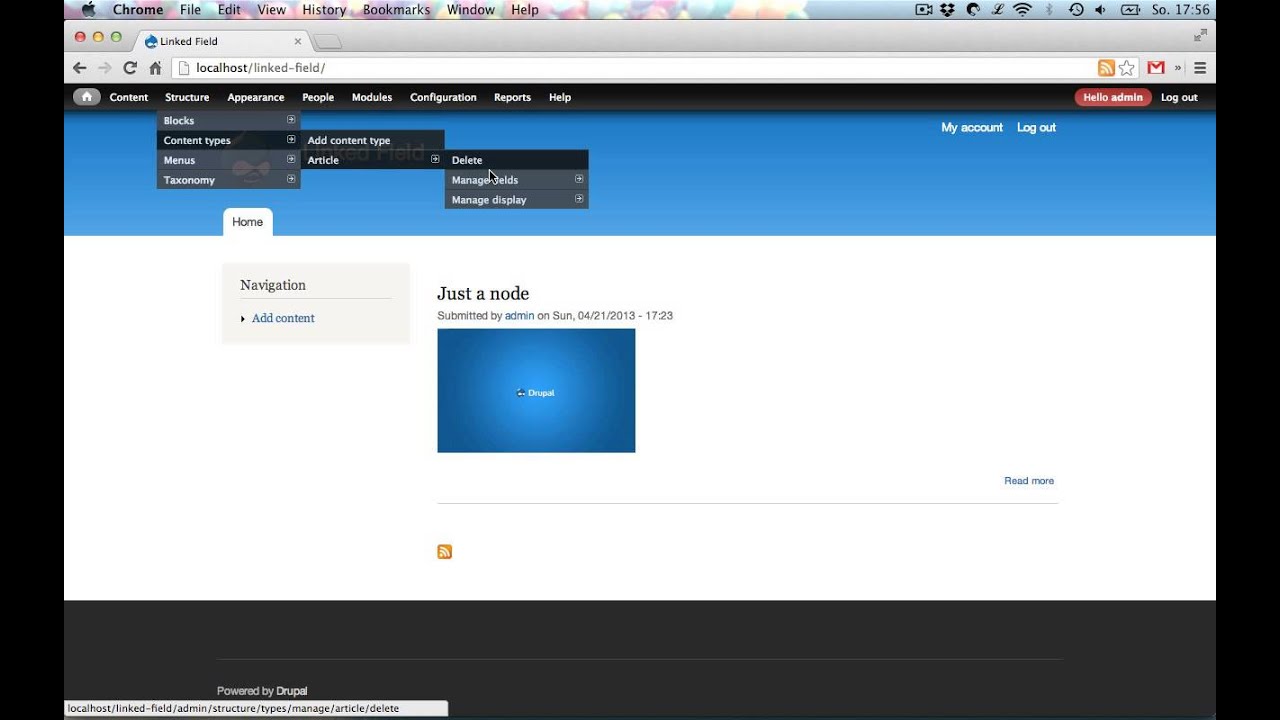Open the Chrome hamburger menu
The image size is (1280, 720).
1200,68
